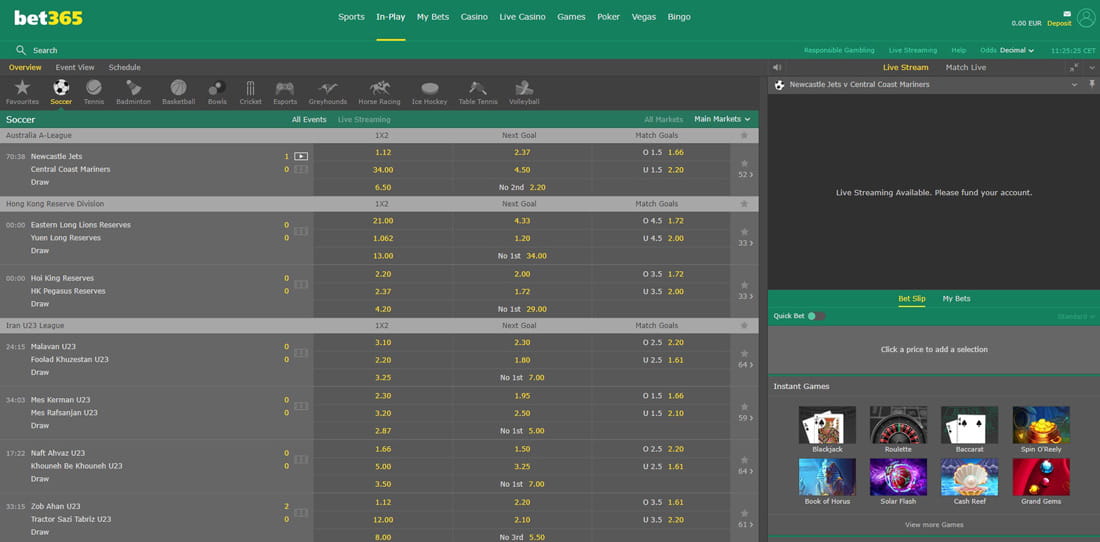Open the Book of Horus game

(x=827, y=477)
